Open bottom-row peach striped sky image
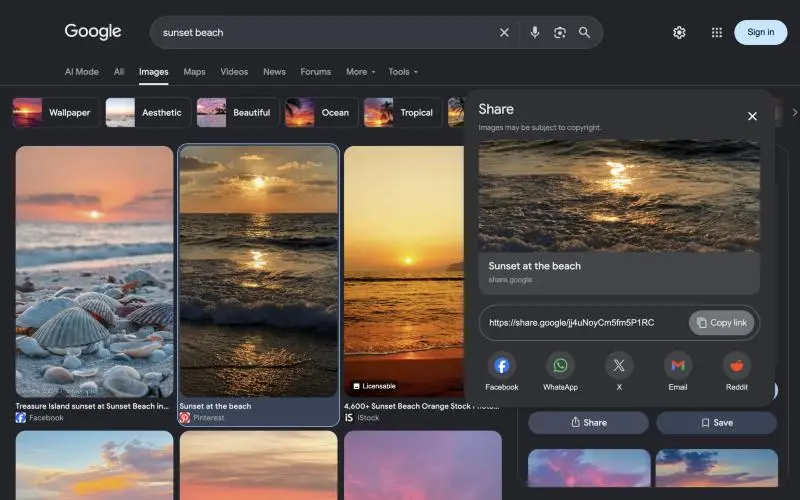 [259, 465]
